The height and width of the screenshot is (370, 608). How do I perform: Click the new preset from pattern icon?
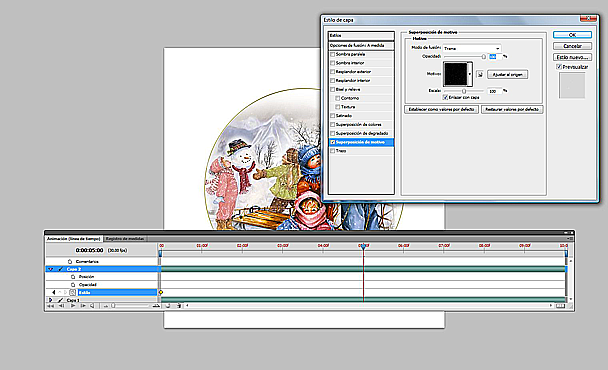(480, 74)
